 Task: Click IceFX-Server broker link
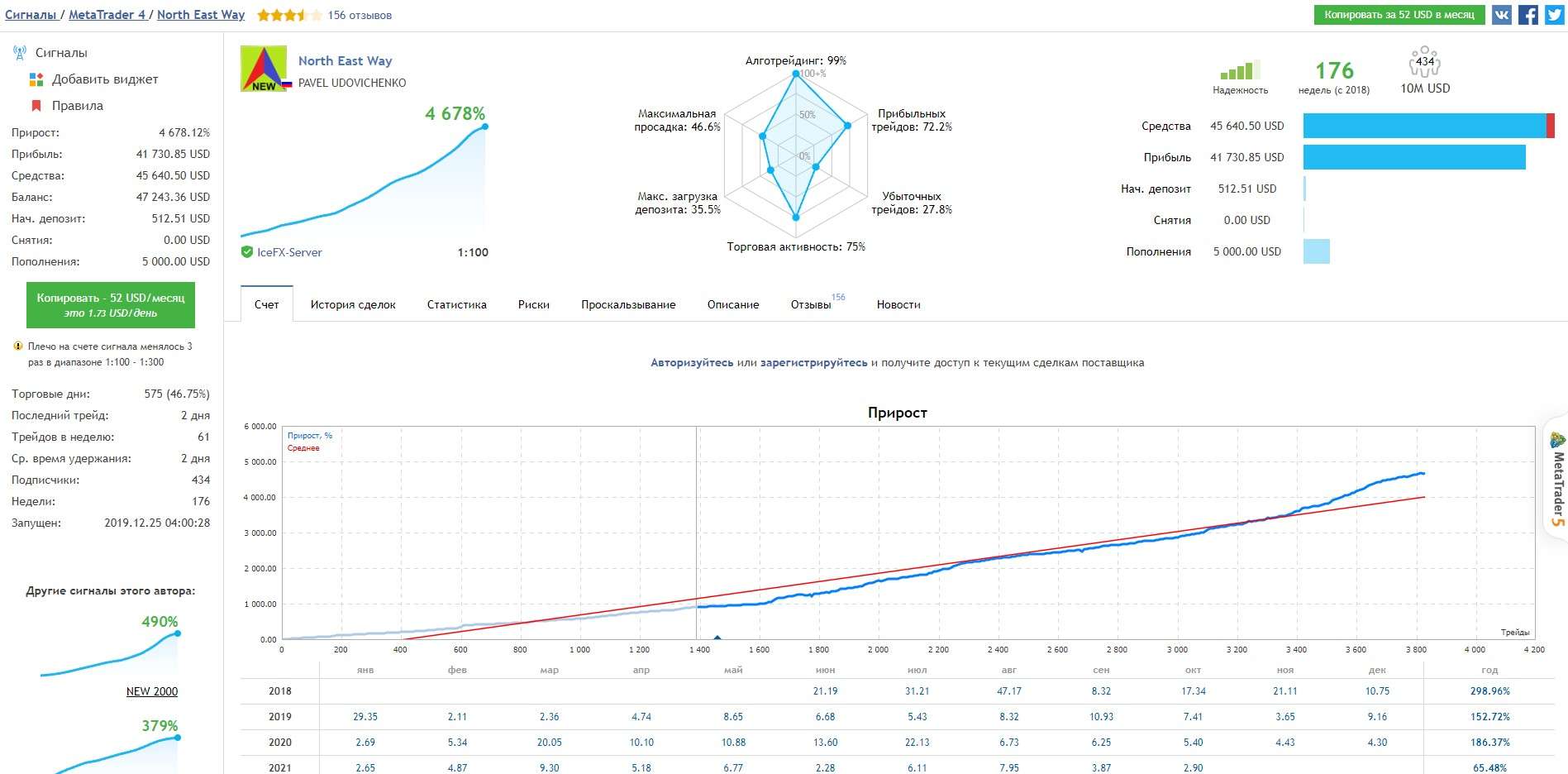coord(289,252)
